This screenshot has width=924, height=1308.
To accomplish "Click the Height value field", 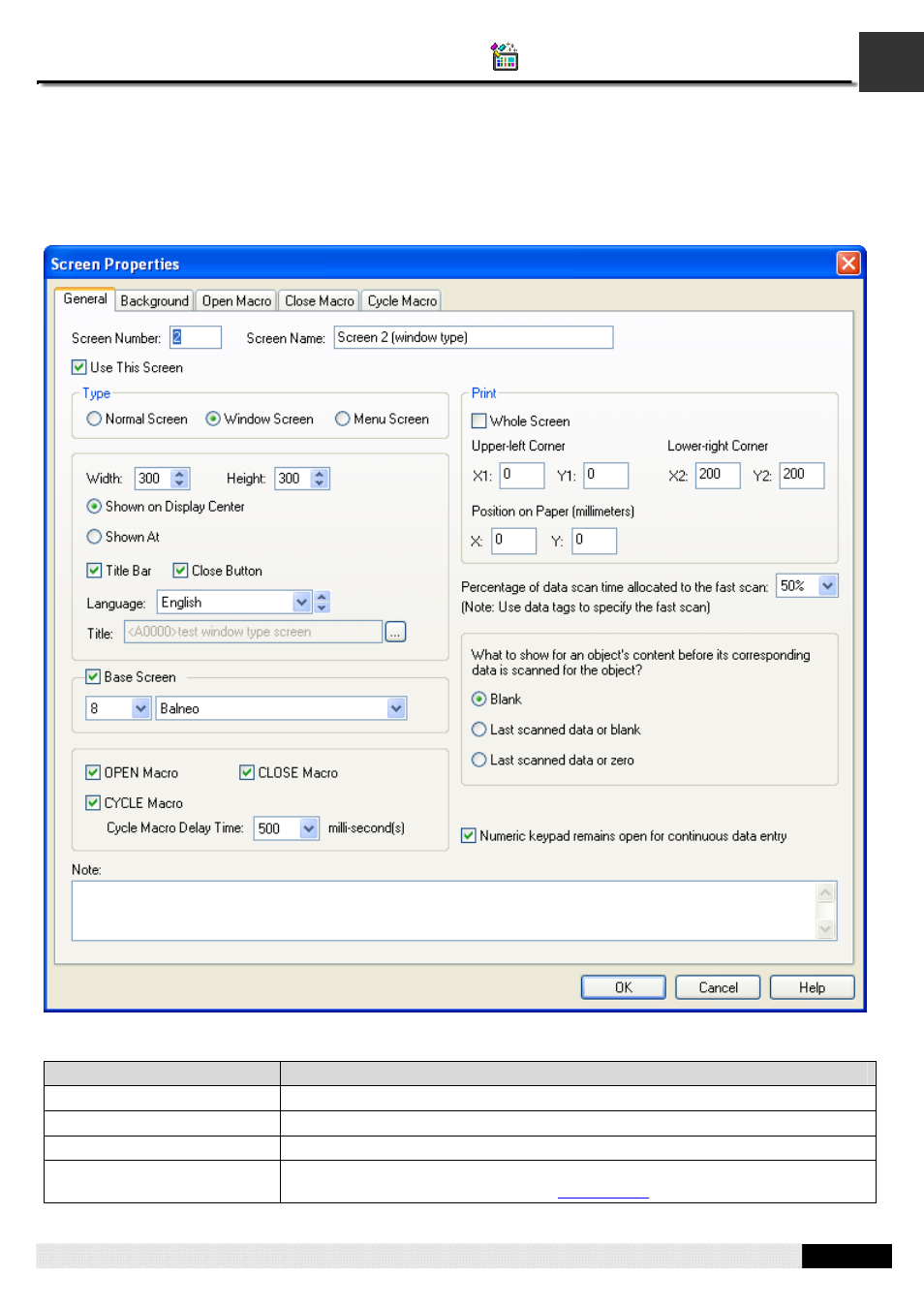I will pyautogui.click(x=293, y=479).
